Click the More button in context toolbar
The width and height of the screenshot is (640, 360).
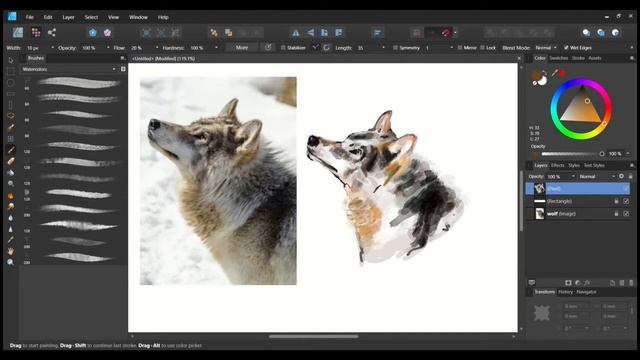[242, 48]
